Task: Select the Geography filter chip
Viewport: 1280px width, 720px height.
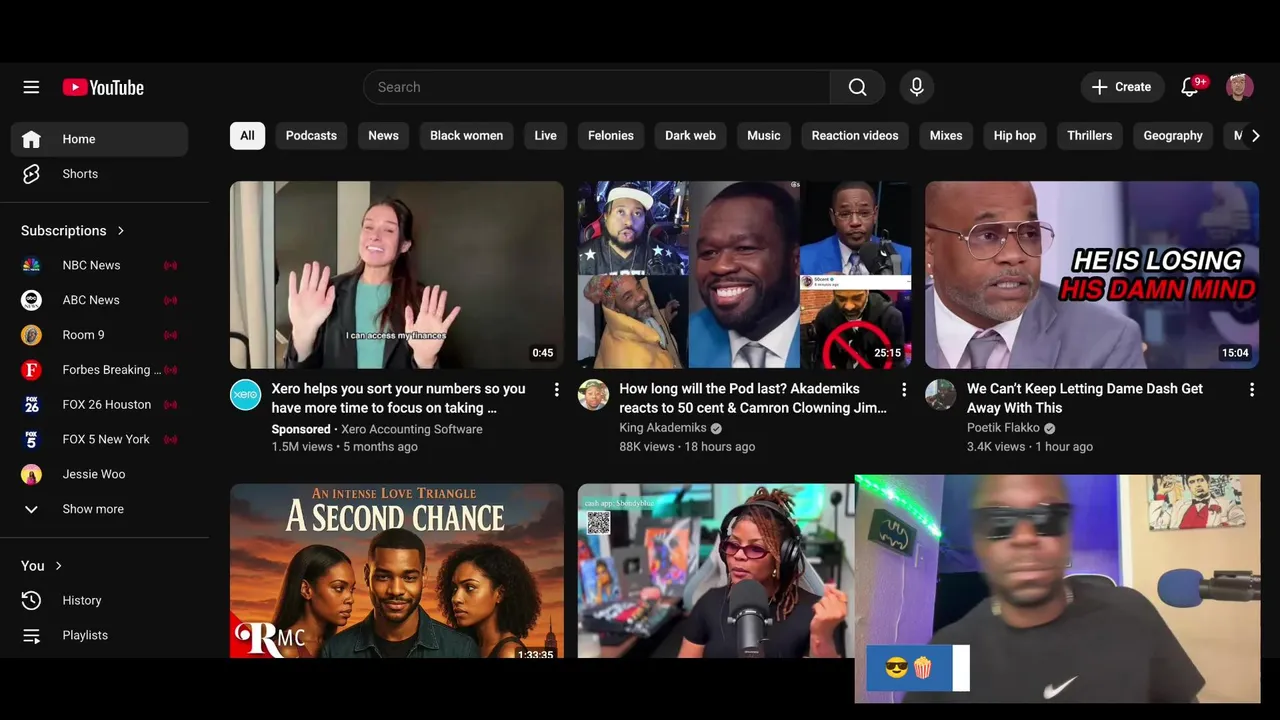Action: 1173,136
